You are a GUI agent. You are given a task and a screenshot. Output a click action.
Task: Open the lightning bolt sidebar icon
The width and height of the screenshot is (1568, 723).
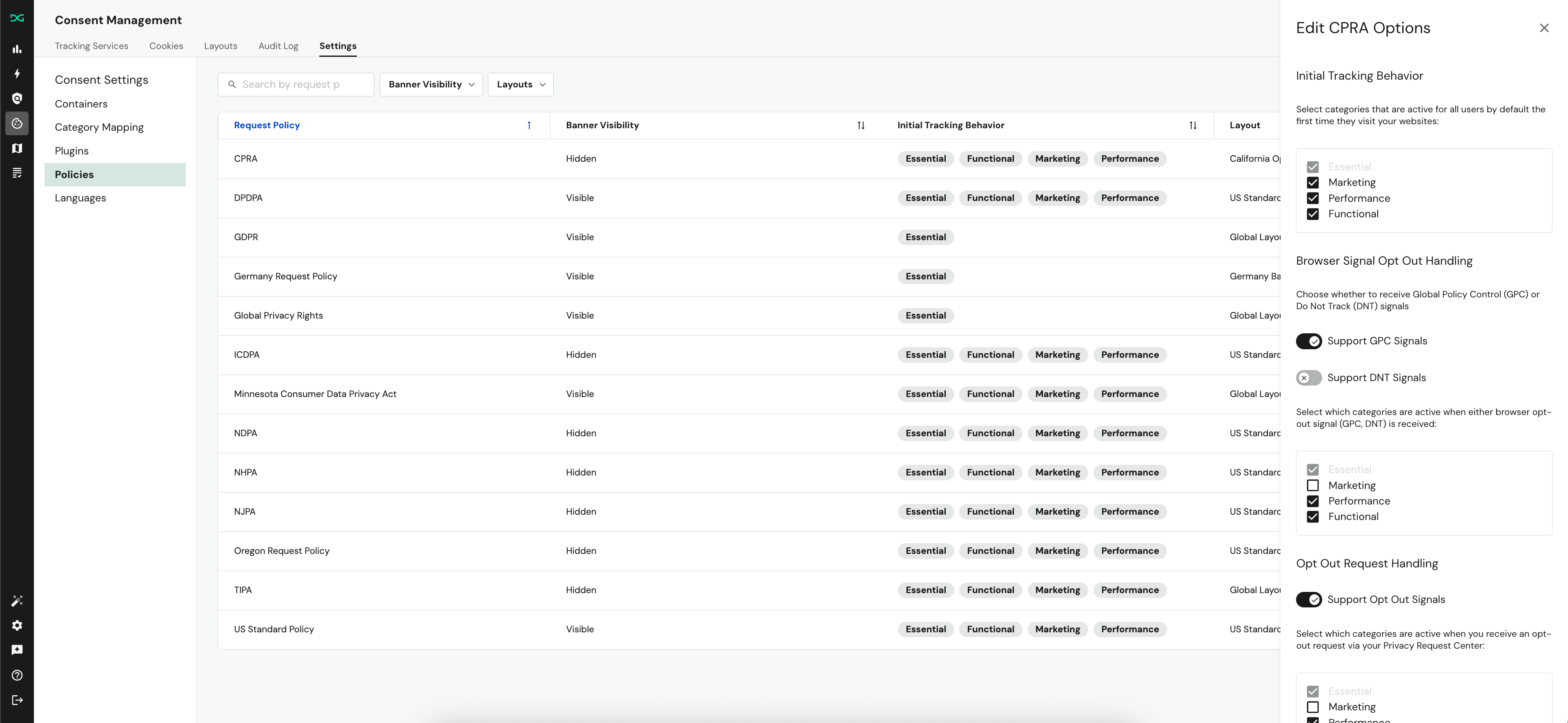point(17,74)
